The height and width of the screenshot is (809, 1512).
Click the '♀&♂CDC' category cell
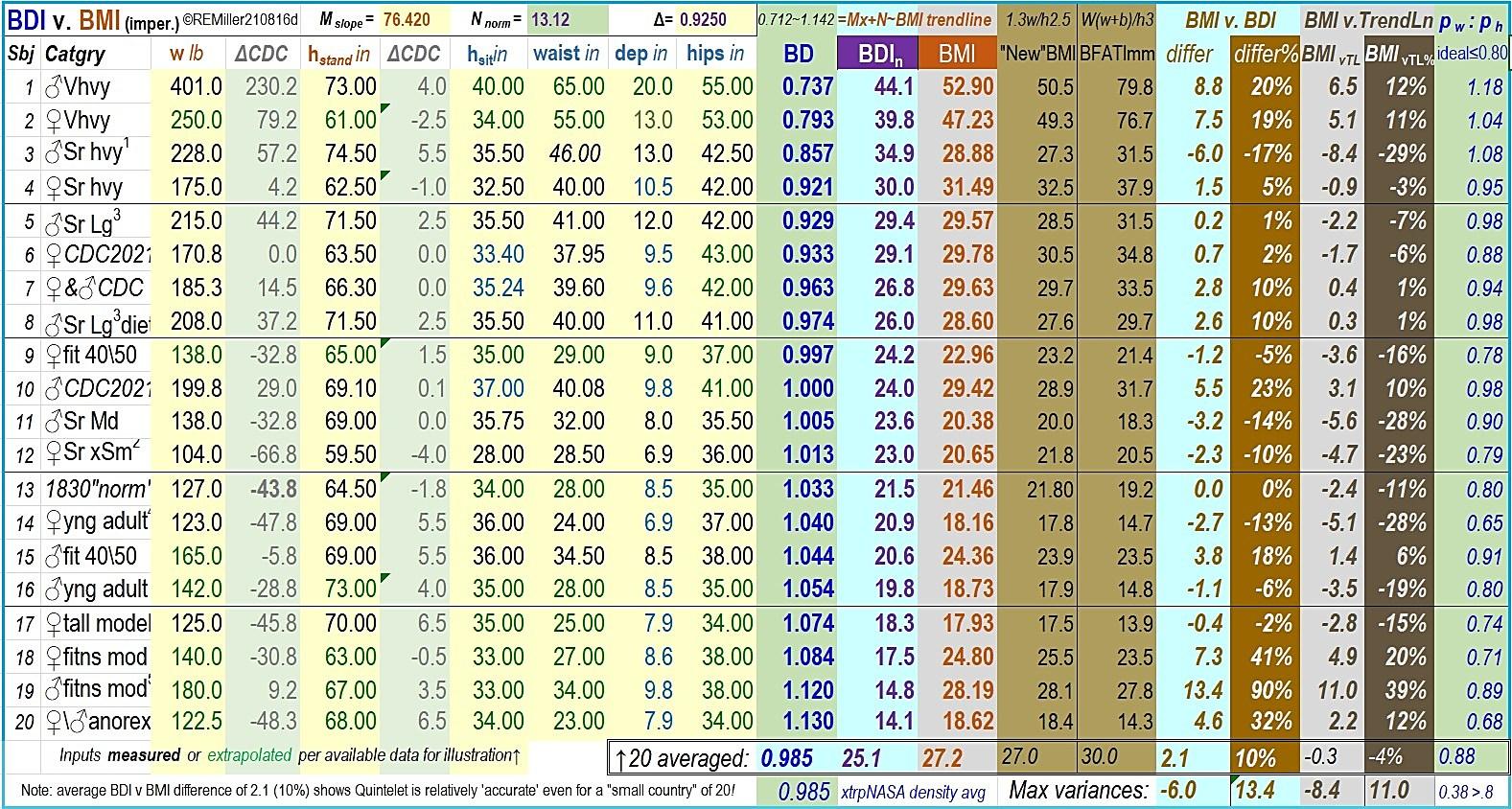click(94, 289)
